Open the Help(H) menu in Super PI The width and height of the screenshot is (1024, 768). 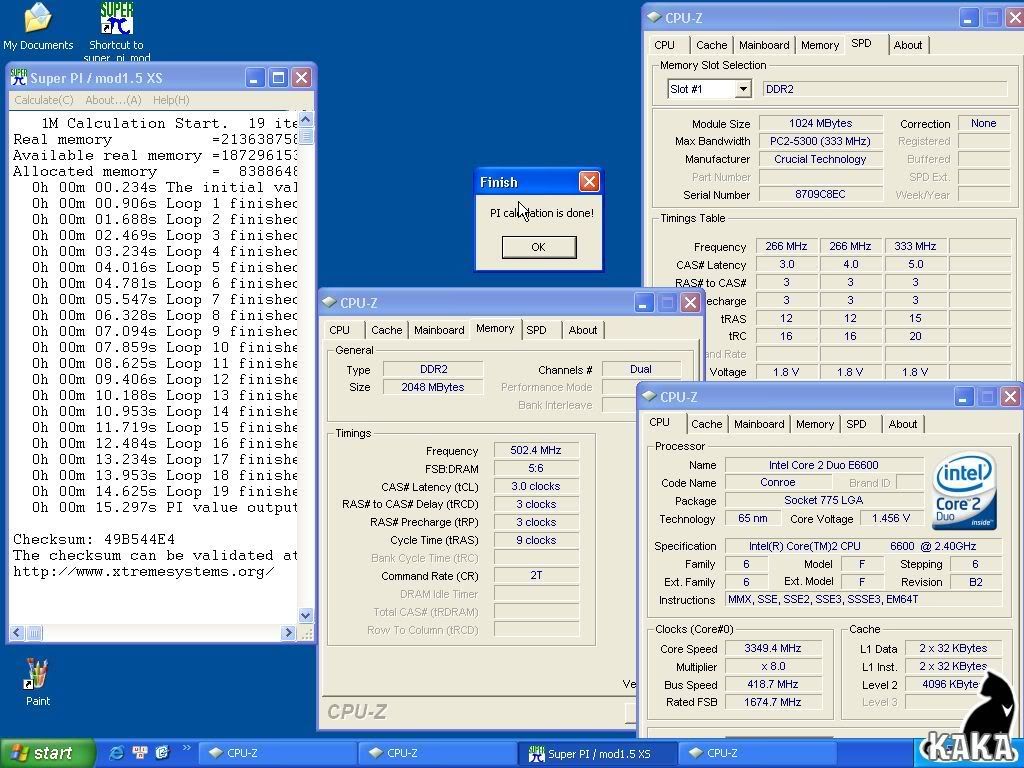tap(171, 100)
